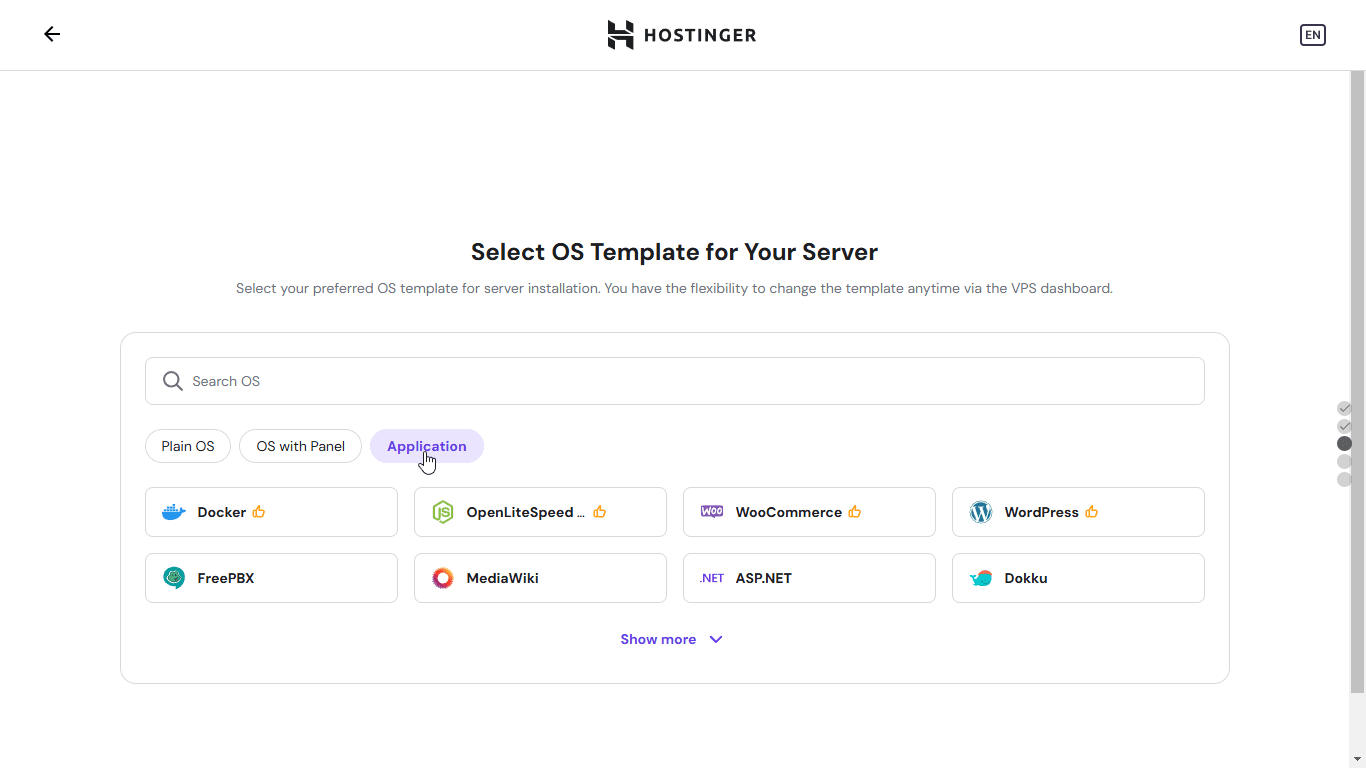Go back using the left arrow
Viewport: 1366px width, 768px height.
pyautogui.click(x=52, y=34)
